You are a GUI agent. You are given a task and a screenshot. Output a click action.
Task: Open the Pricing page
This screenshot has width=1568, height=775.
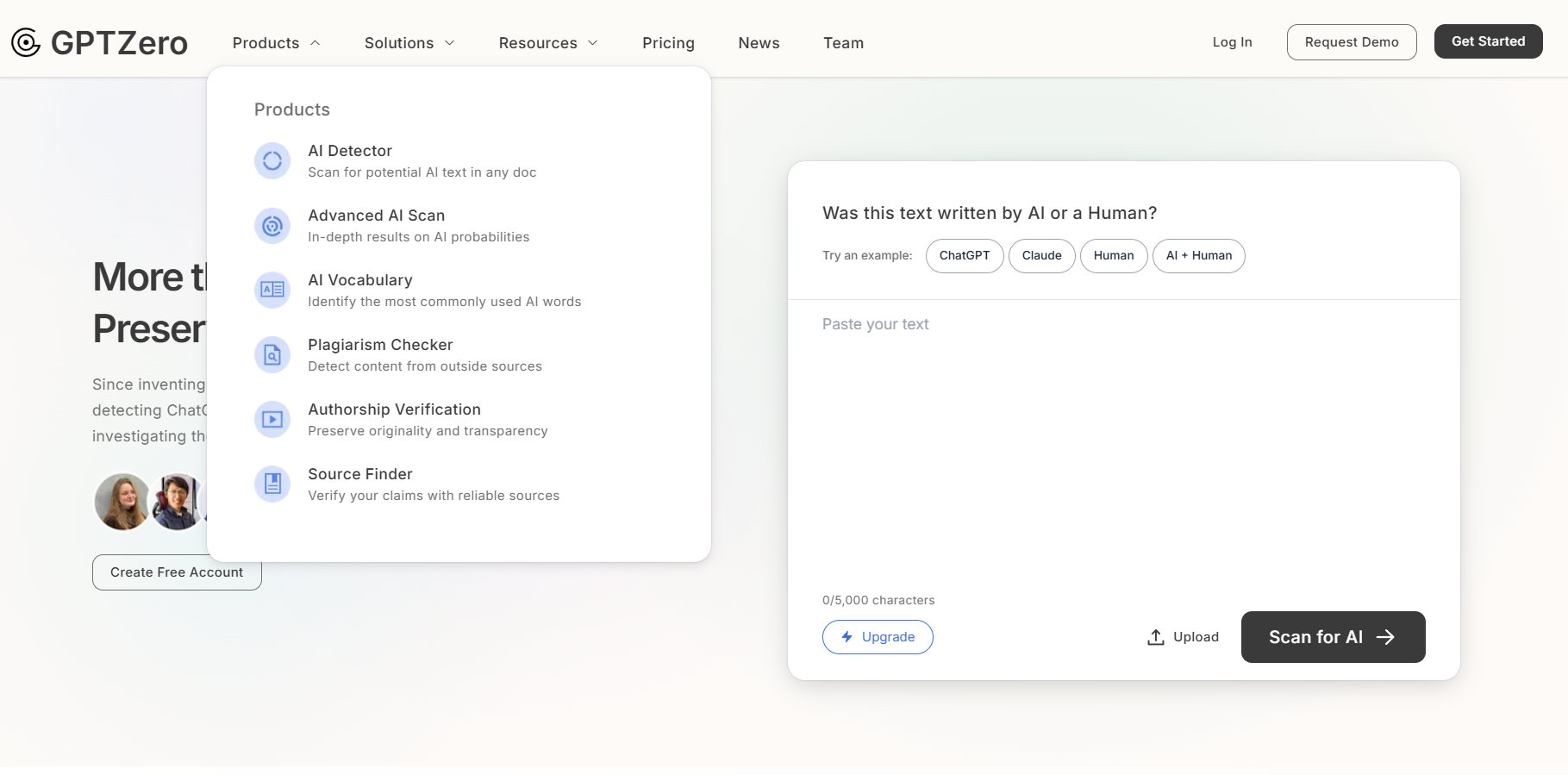pyautogui.click(x=668, y=43)
